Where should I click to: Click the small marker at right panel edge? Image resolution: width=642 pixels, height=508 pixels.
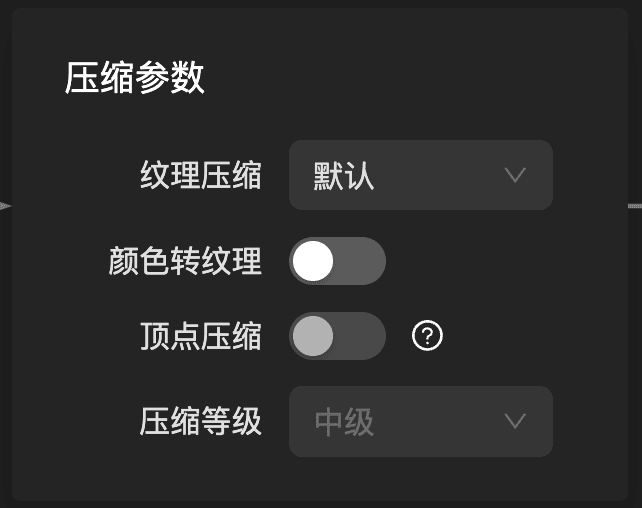pos(635,205)
